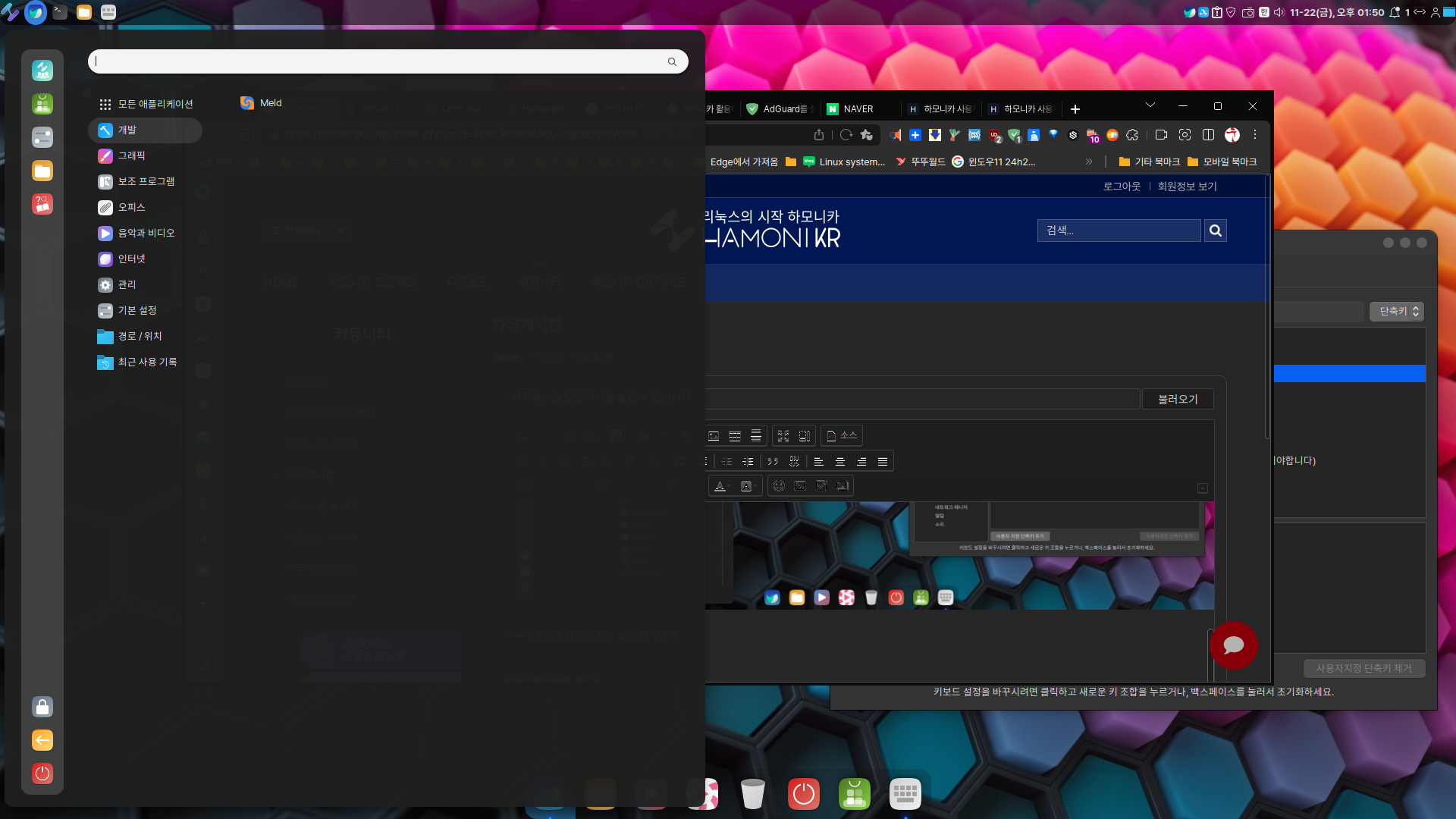Screen dimensions: 1456x819
Task: Focus the application menu search field
Action: 388,61
